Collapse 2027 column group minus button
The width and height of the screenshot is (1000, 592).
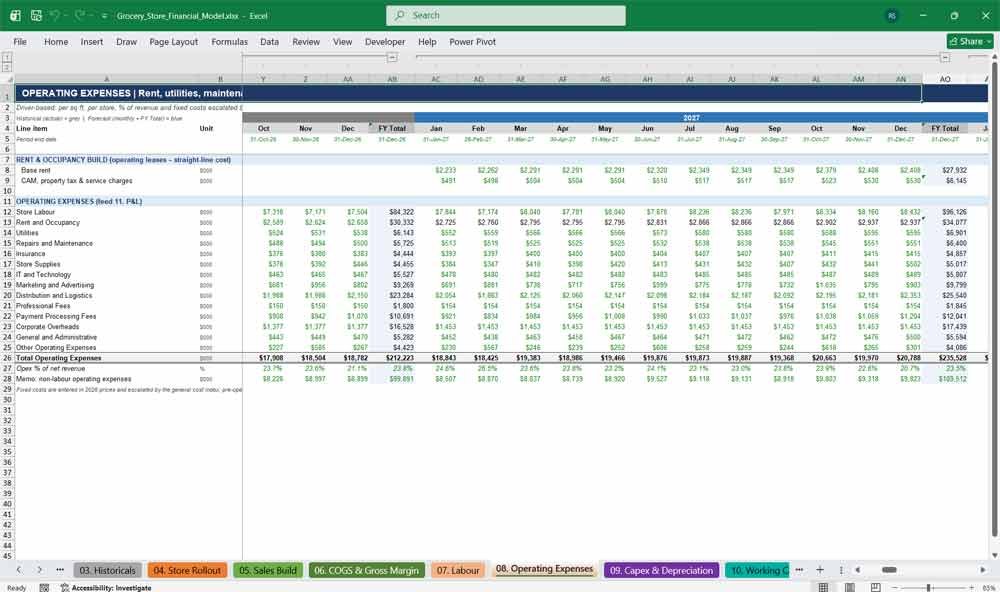click(x=945, y=57)
